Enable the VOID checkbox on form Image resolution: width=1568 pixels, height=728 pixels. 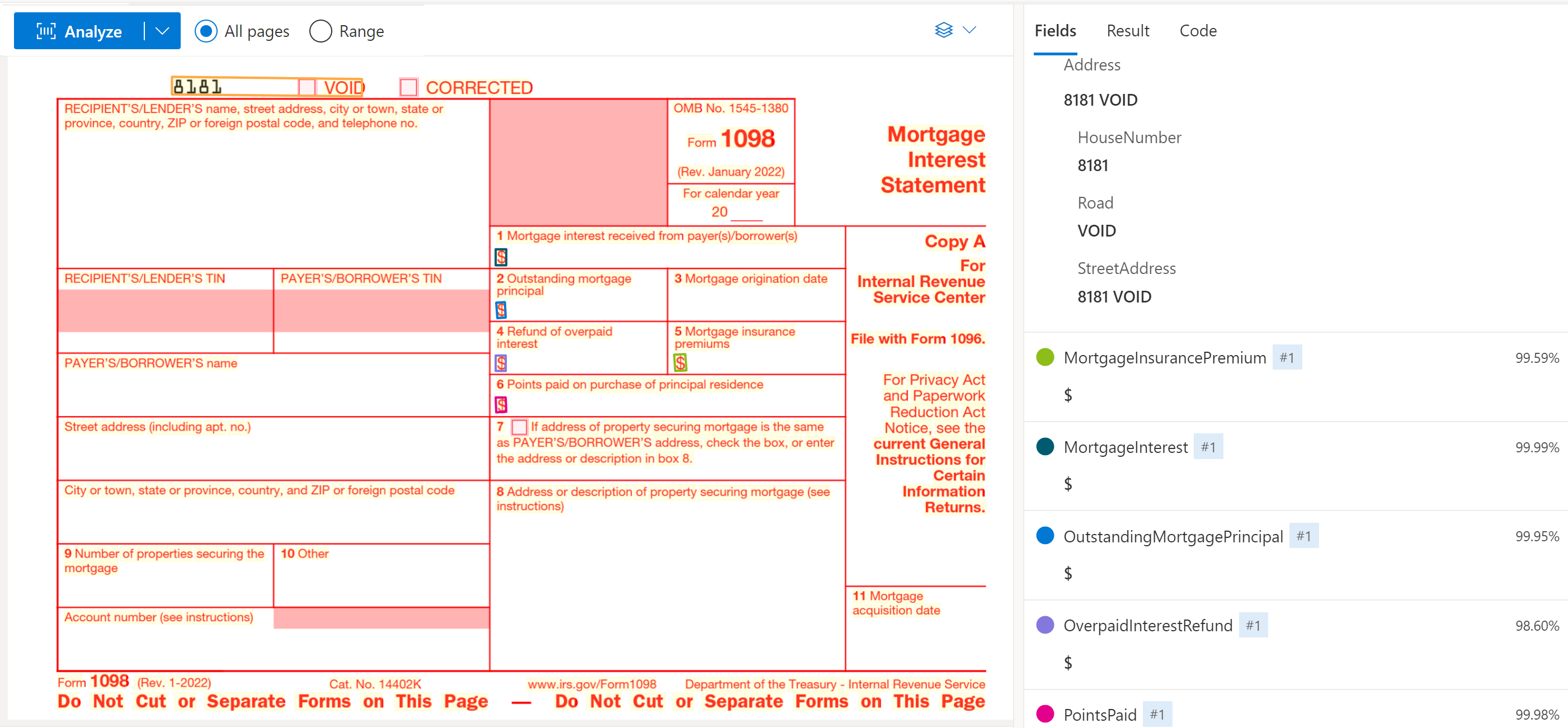pyautogui.click(x=306, y=87)
